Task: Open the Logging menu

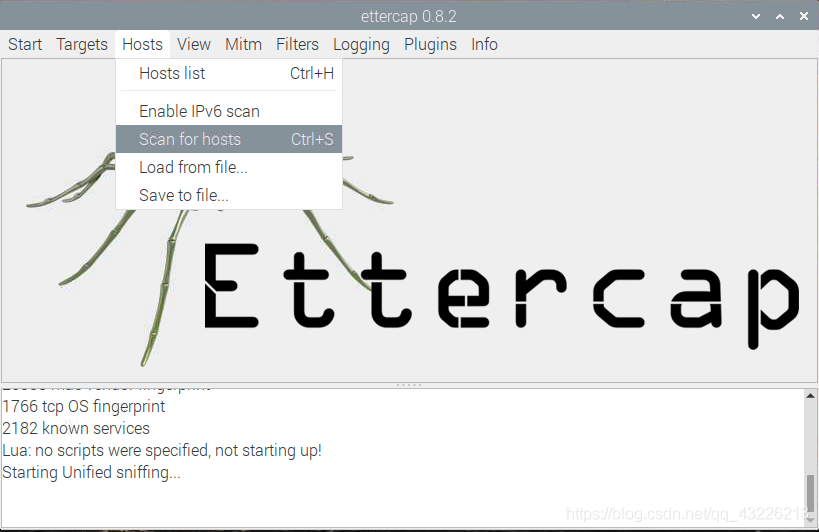Action: pyautogui.click(x=361, y=44)
